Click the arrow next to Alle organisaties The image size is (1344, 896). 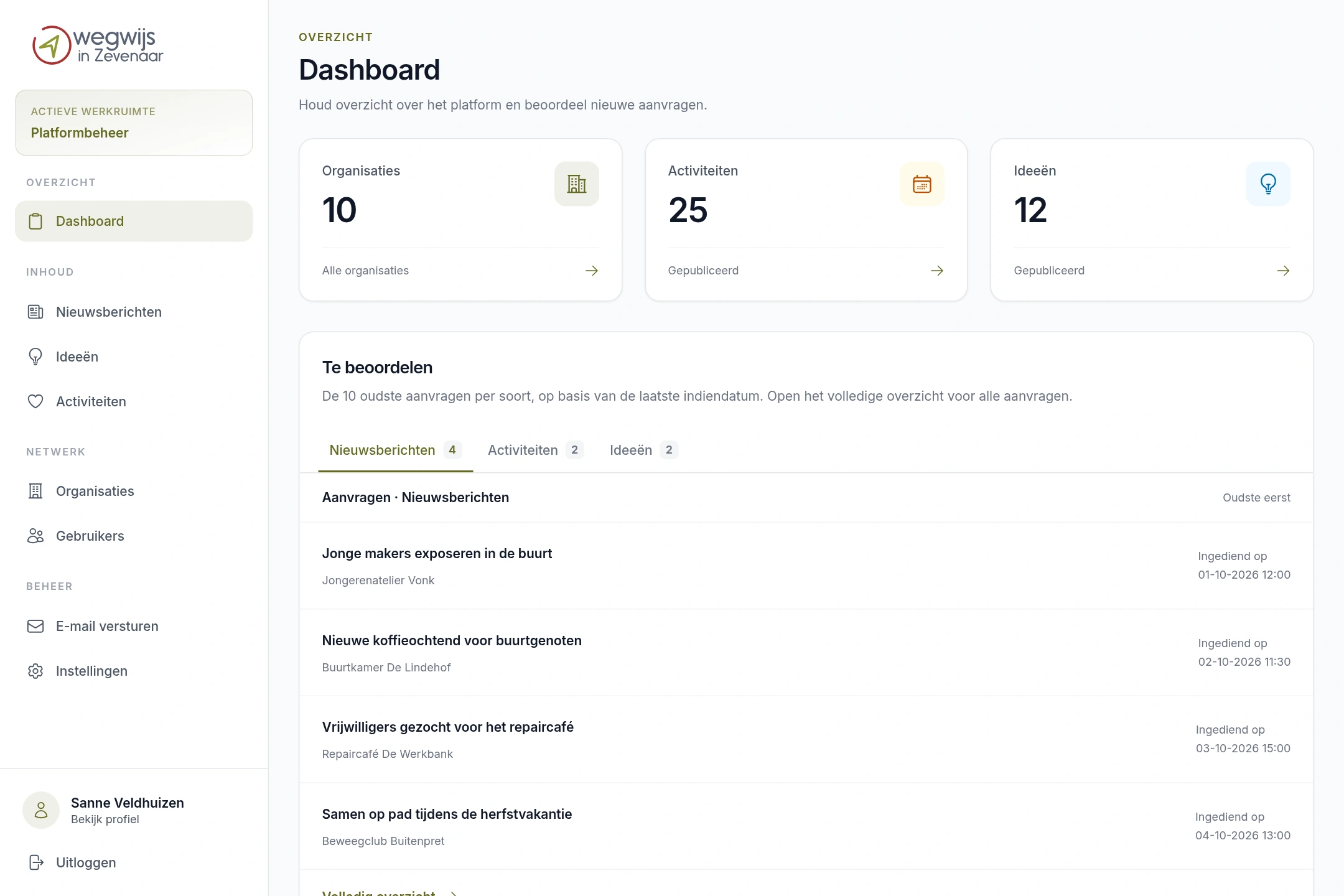point(592,271)
